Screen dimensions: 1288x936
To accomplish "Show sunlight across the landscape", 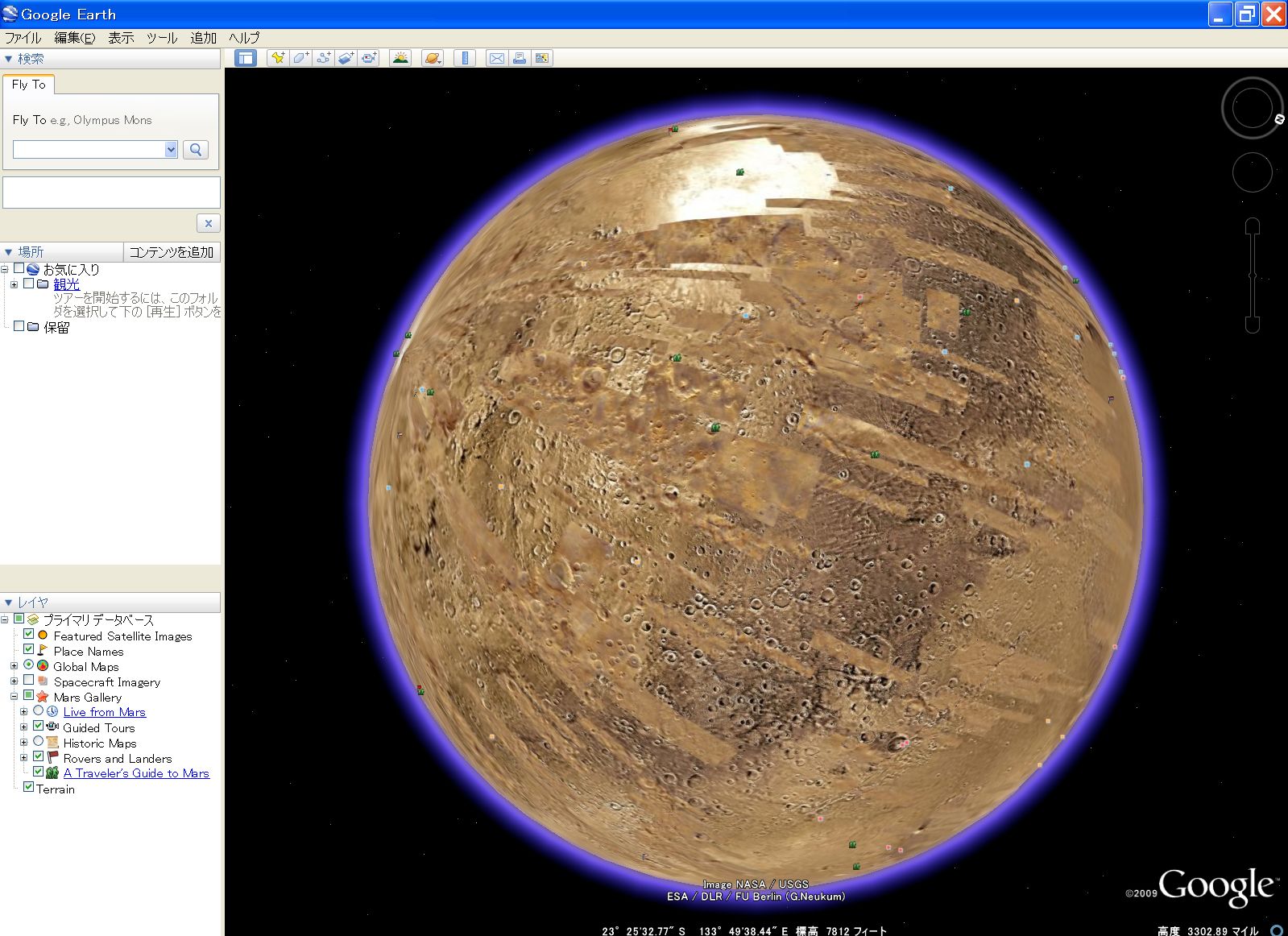I will pyautogui.click(x=400, y=58).
